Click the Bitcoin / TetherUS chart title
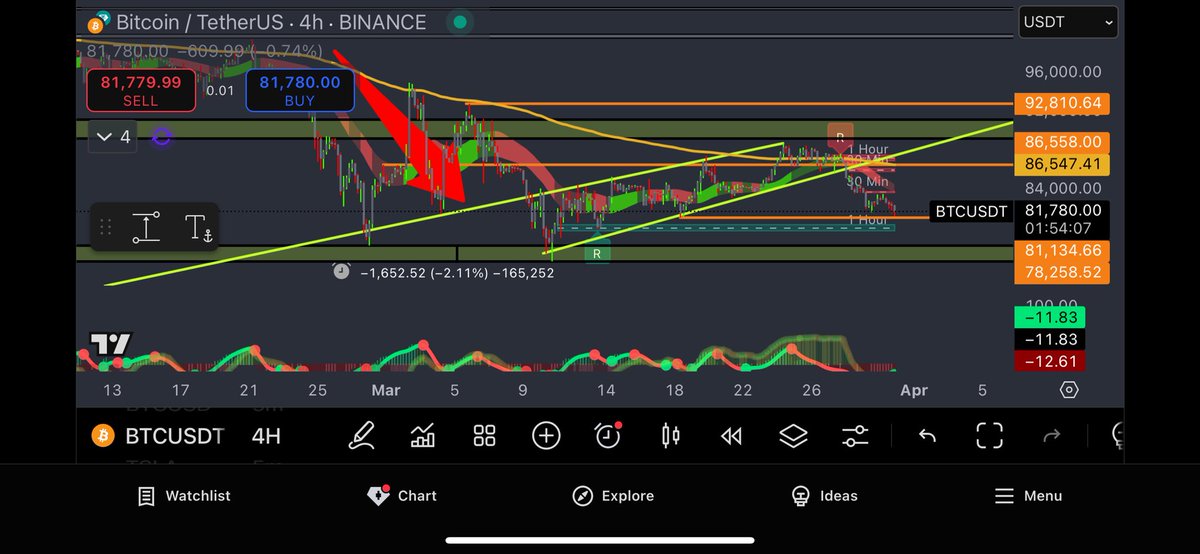The image size is (1200, 554). [x=270, y=22]
